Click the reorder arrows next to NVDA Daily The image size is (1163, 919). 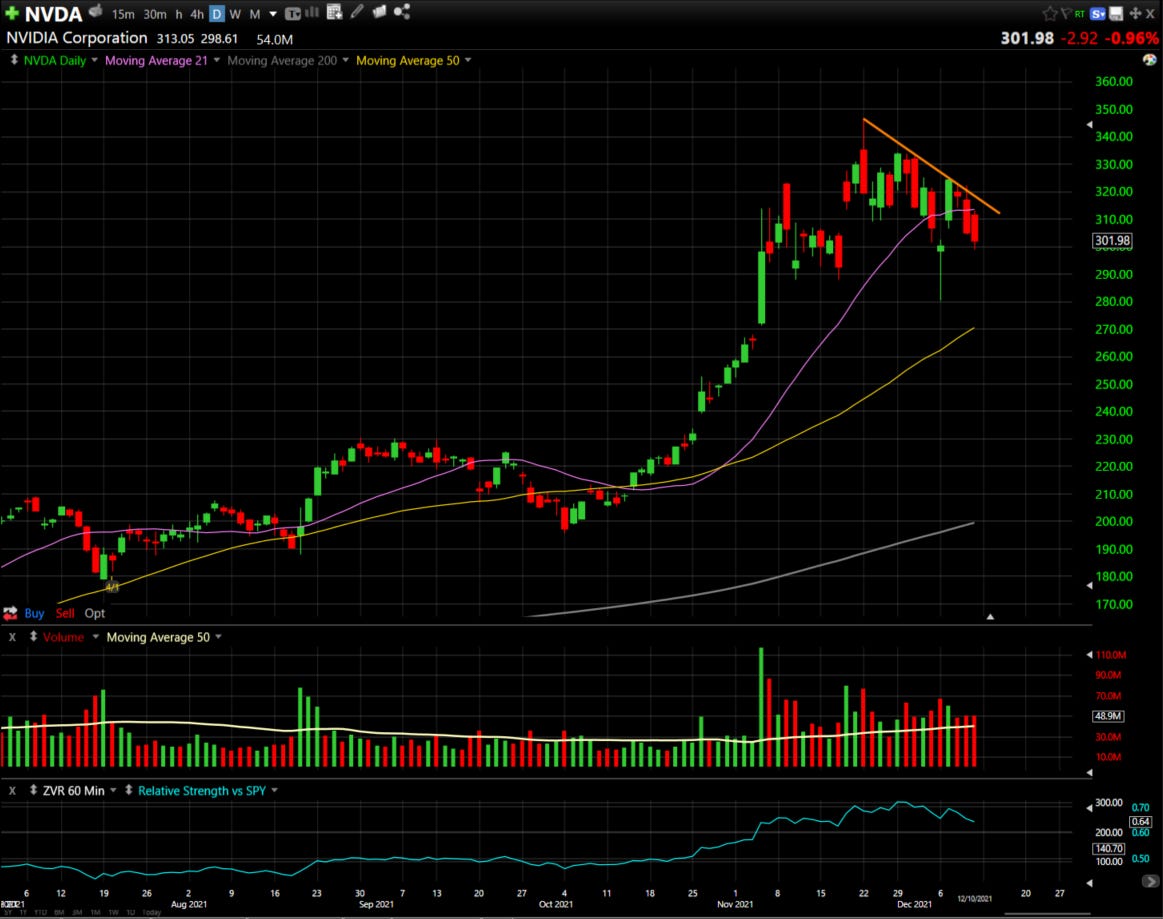[x=13, y=59]
